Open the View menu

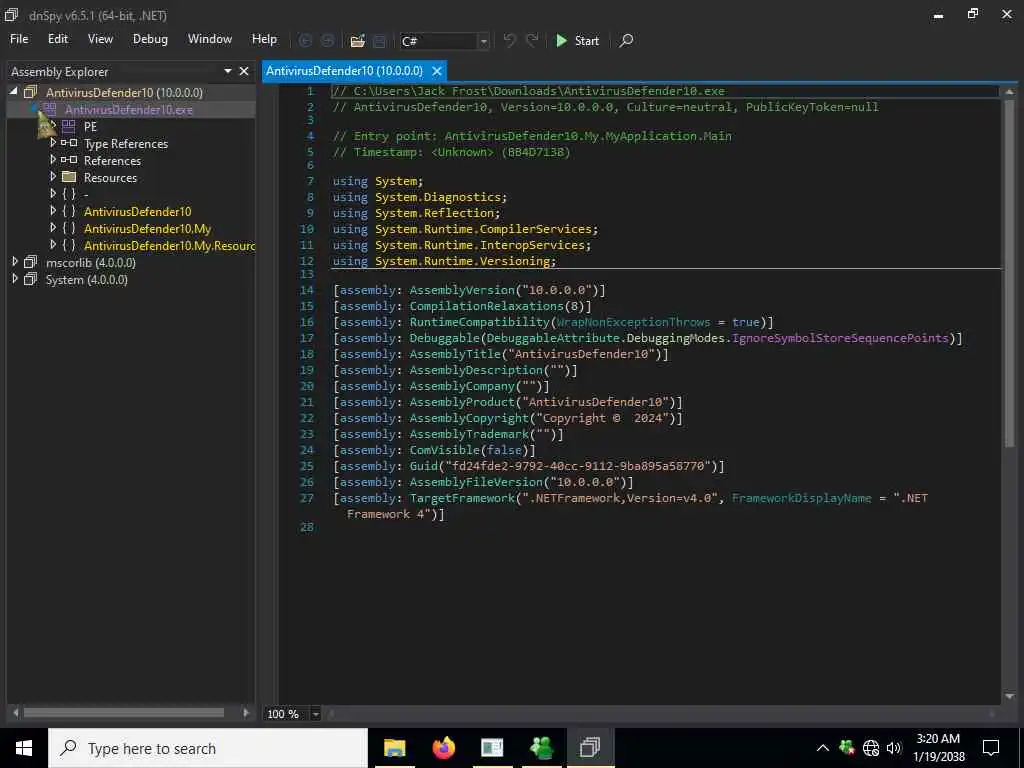tap(100, 39)
